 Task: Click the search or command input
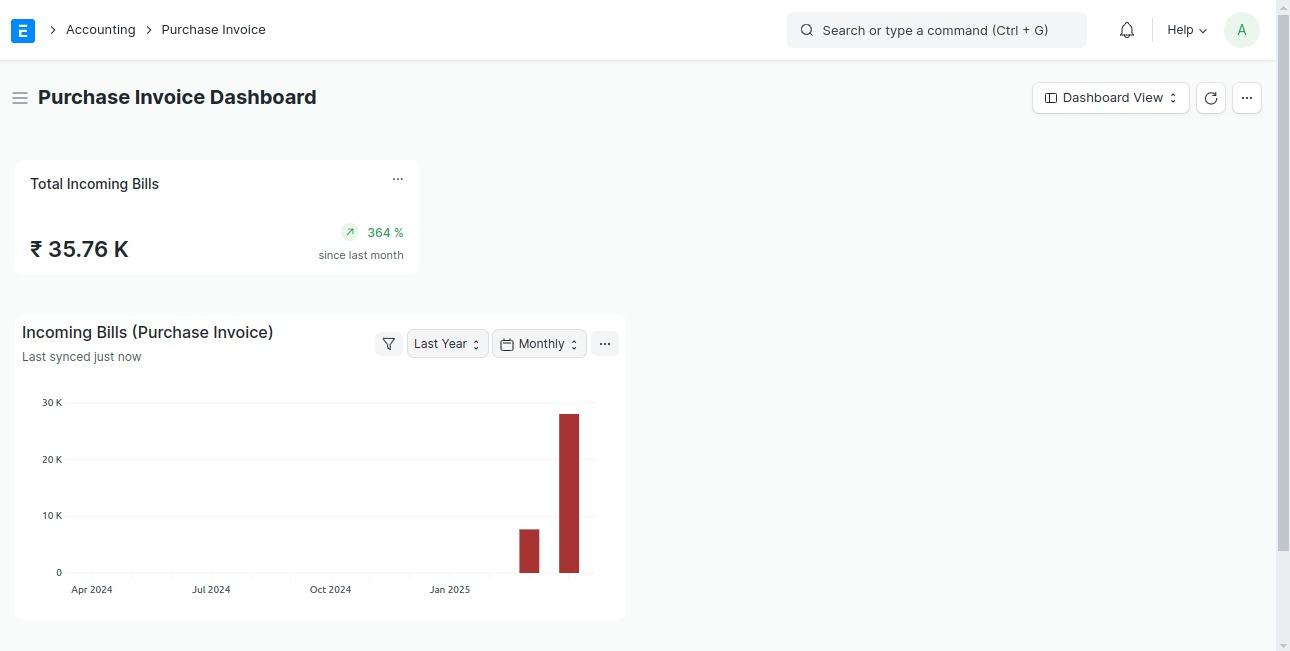[x=936, y=30]
